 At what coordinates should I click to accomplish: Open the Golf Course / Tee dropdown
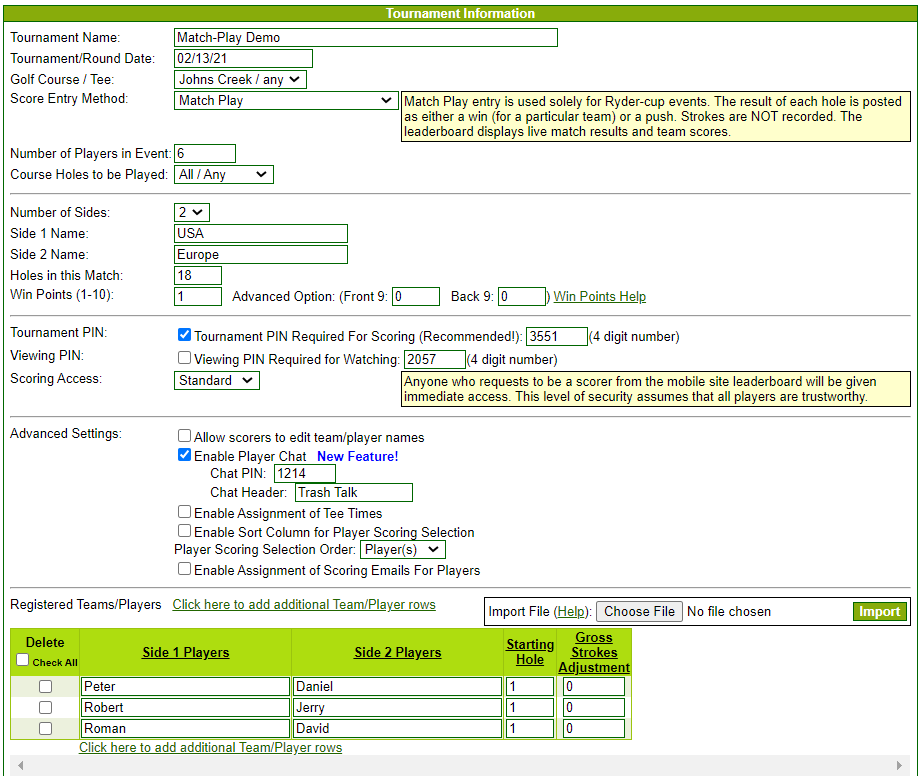pos(240,79)
